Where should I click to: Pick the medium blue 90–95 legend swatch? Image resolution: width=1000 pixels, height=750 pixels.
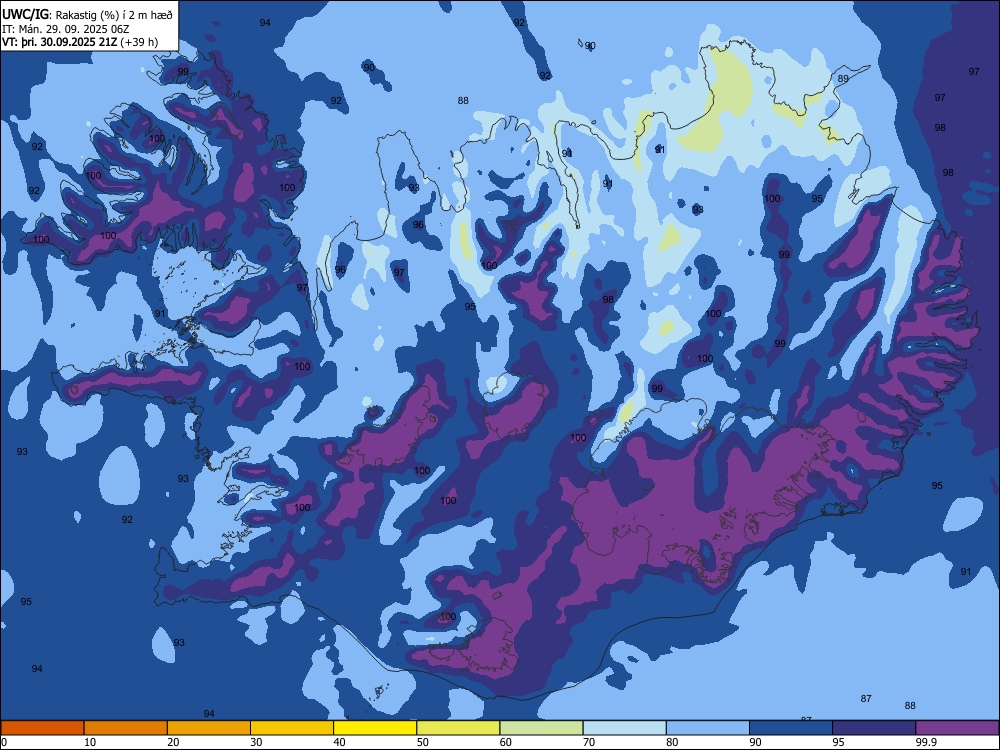791,728
